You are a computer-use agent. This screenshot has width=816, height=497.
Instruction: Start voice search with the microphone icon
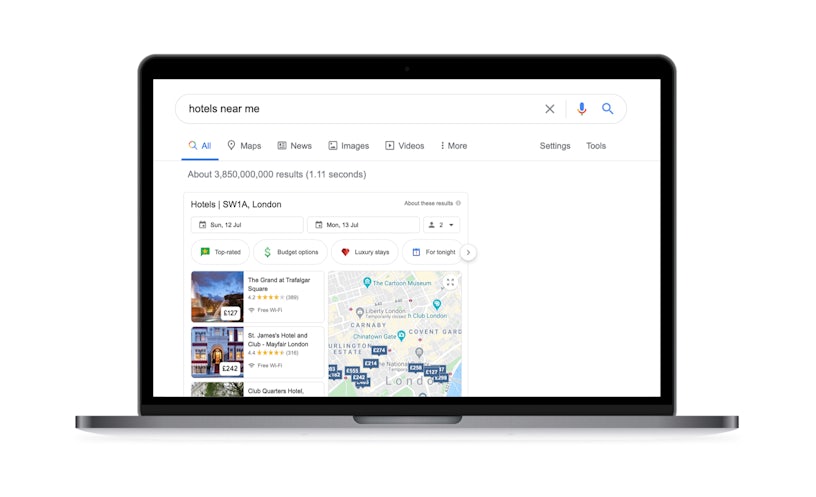[x=582, y=109]
